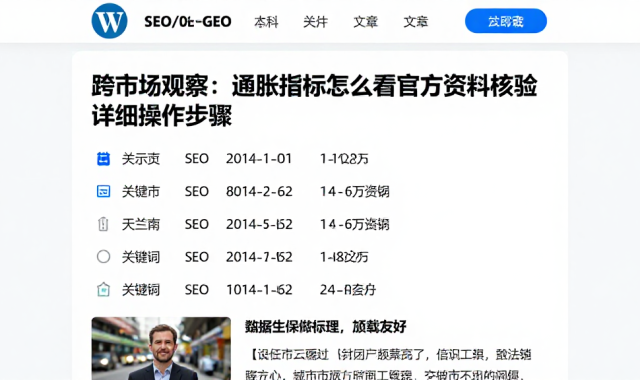Click SEO label in the 8014-2-62 row

pyautogui.click(x=197, y=191)
